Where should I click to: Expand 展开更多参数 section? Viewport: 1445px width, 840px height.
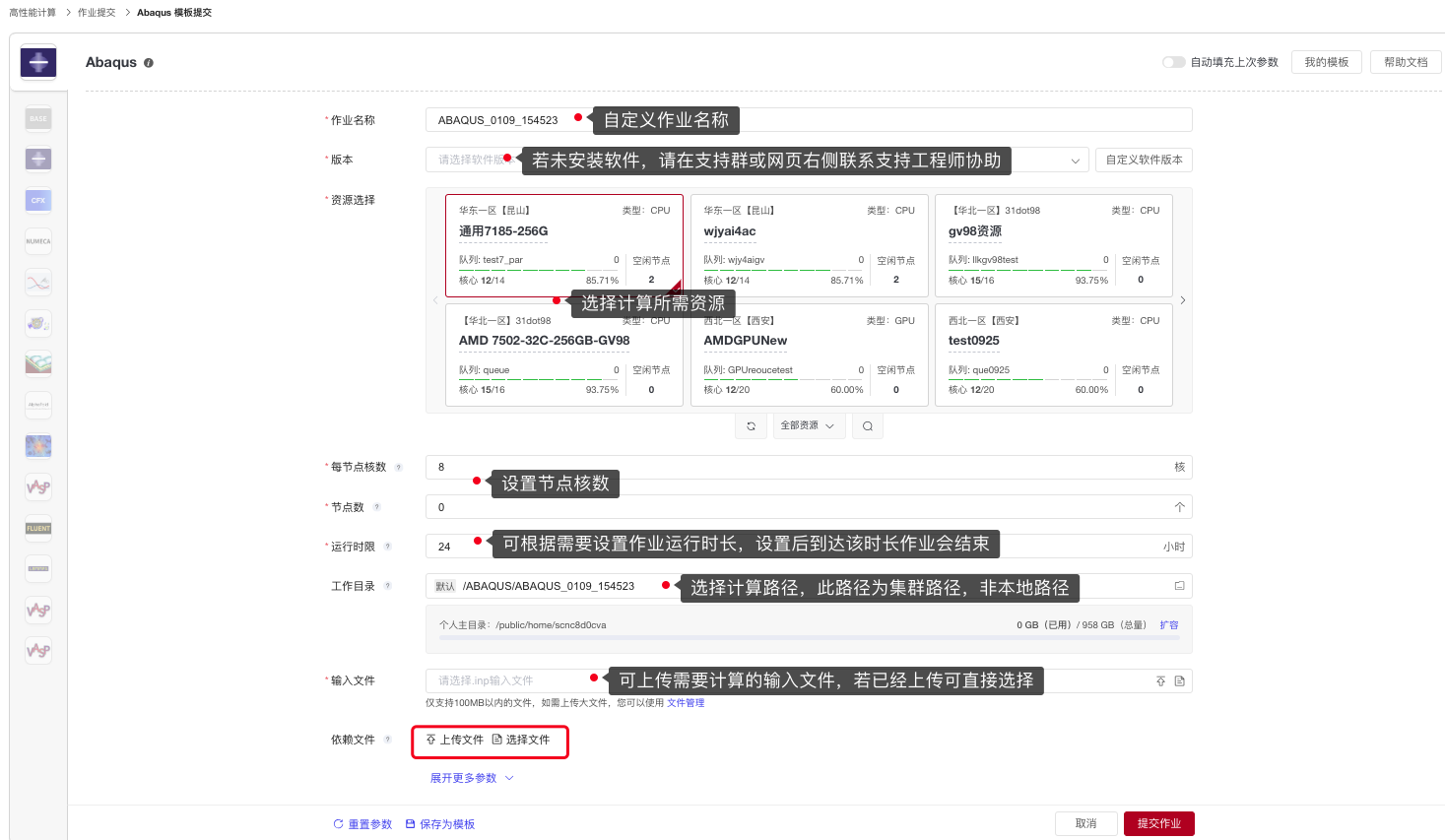click(x=471, y=778)
